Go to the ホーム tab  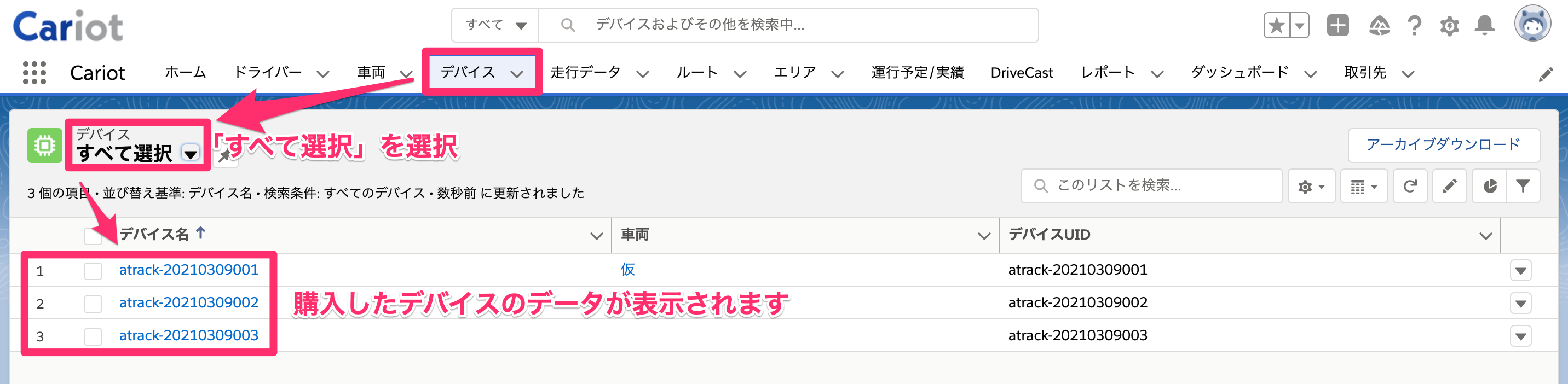[x=186, y=73]
